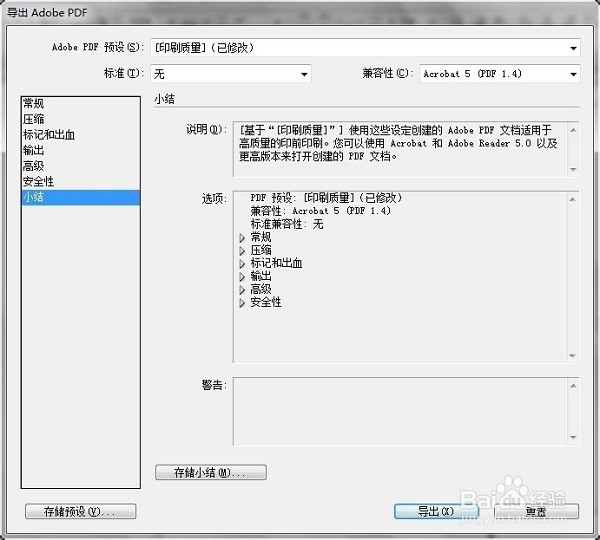Expand the 压缩 triangle in options summary

pos(242,251)
